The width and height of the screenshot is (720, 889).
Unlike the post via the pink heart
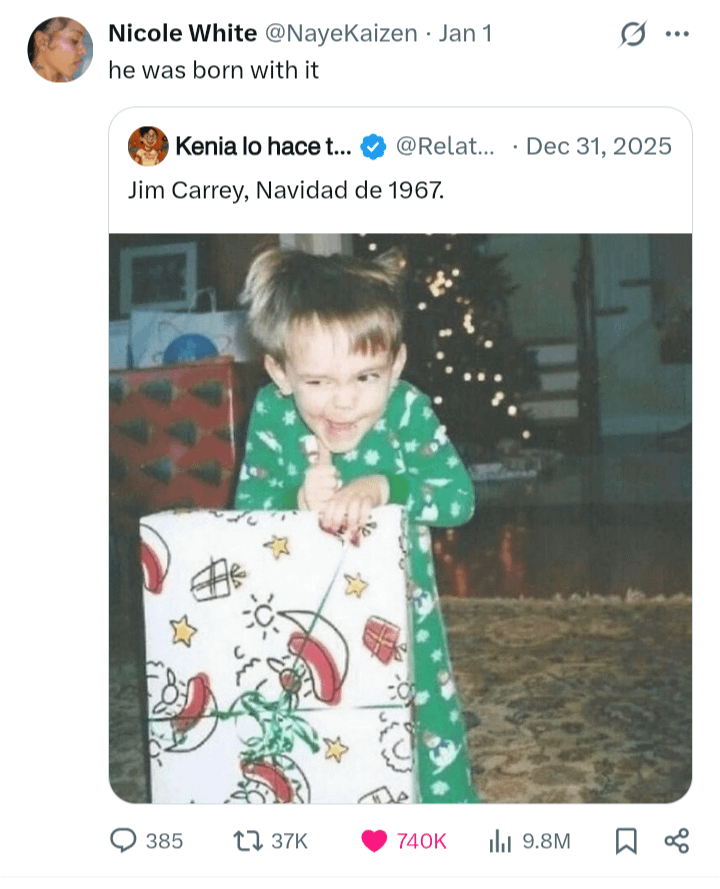374,841
